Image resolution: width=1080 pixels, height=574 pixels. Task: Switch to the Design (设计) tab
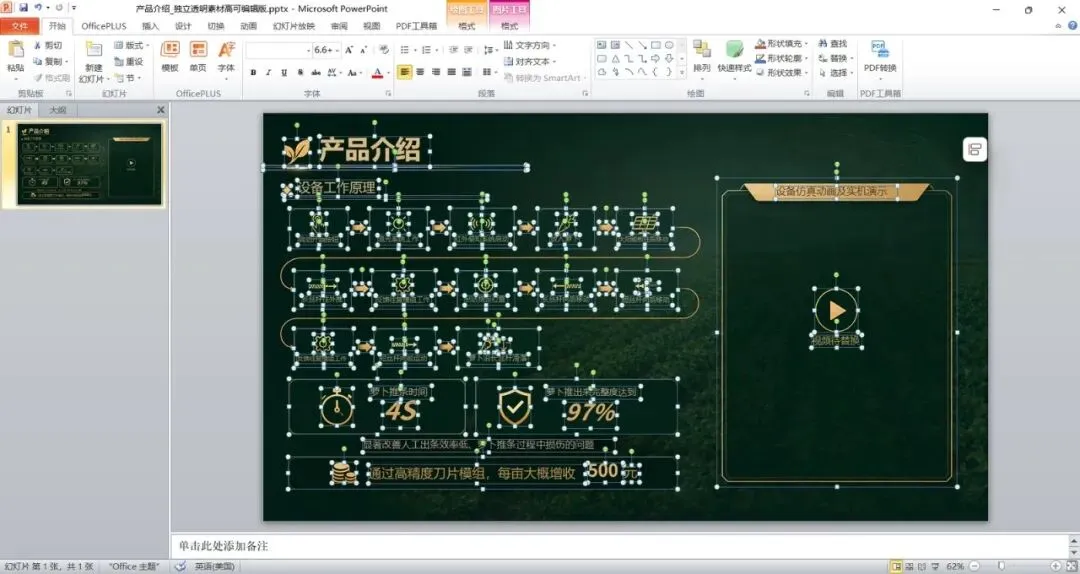183,25
